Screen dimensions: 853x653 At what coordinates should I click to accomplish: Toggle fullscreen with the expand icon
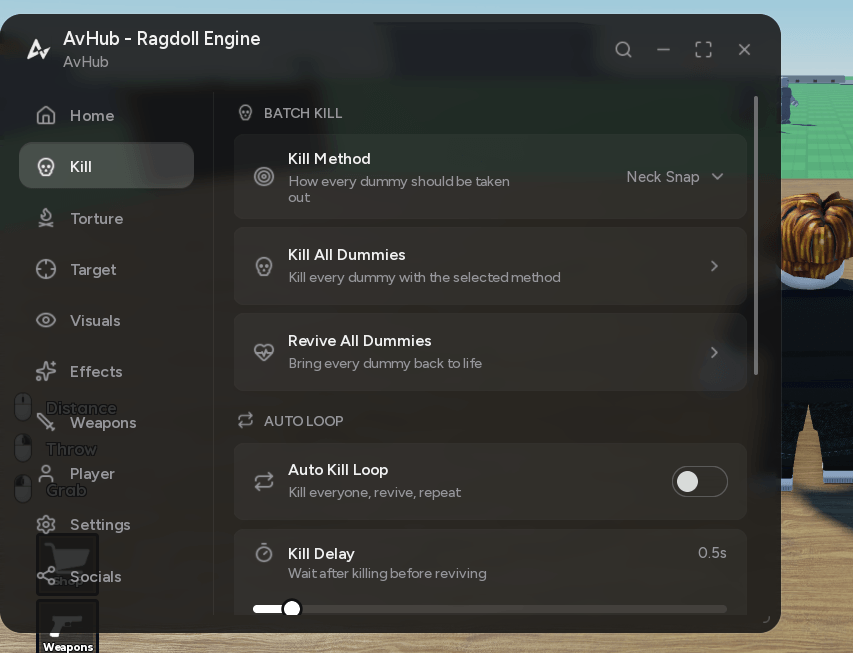(x=703, y=50)
